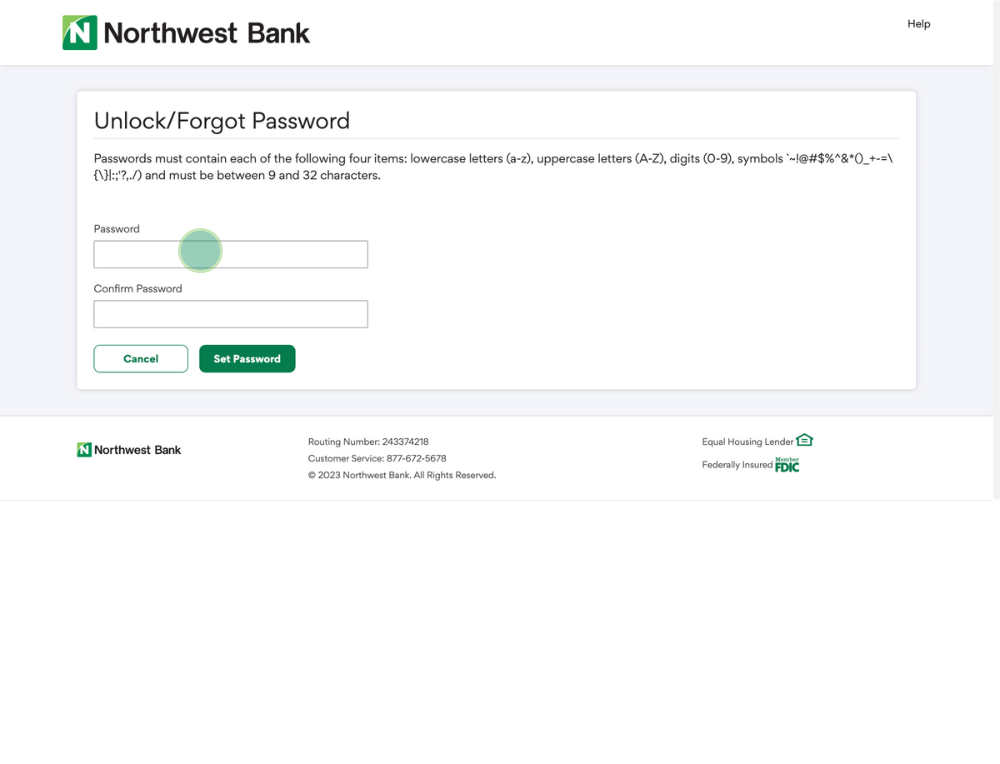Click the Member FDIC logo
The height and width of the screenshot is (764, 1000).
pos(787,465)
